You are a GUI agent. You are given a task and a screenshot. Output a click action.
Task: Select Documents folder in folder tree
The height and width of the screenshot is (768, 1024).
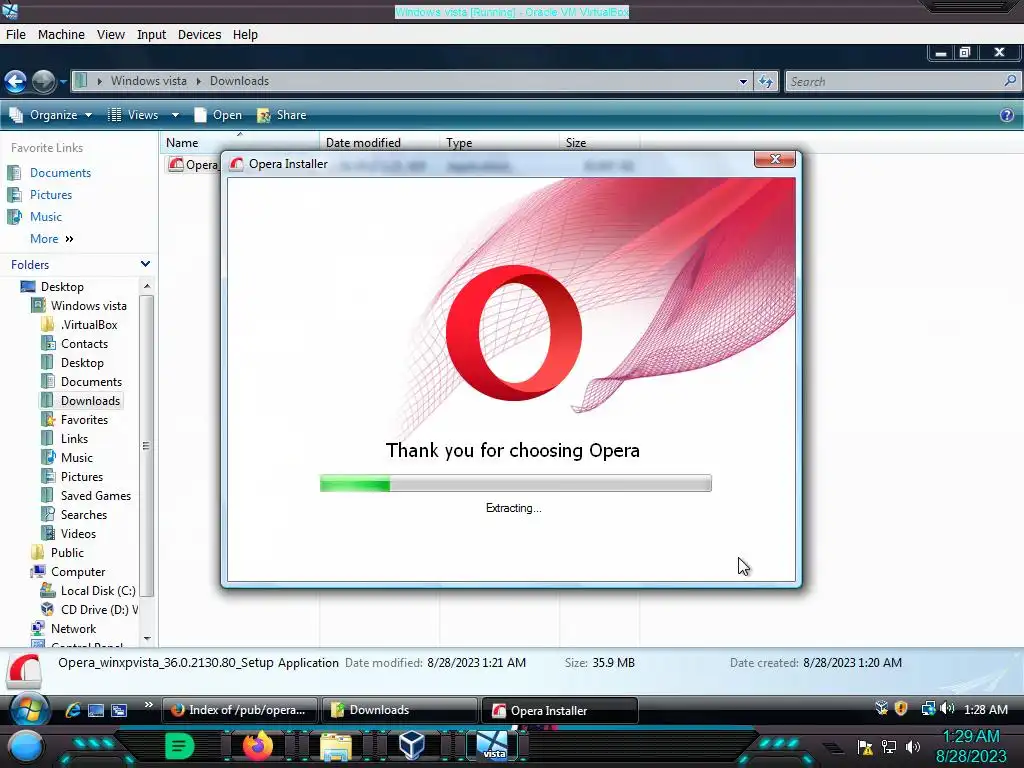pyautogui.click(x=91, y=382)
